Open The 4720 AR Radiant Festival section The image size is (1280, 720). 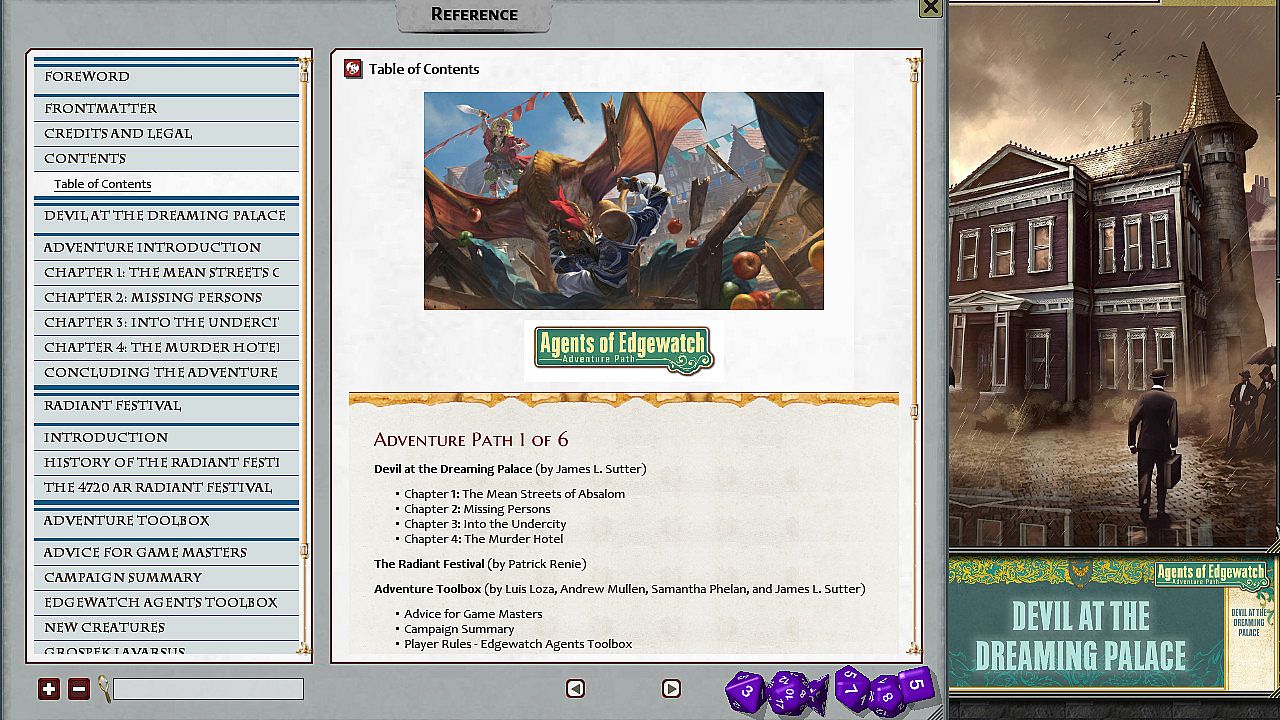point(166,487)
